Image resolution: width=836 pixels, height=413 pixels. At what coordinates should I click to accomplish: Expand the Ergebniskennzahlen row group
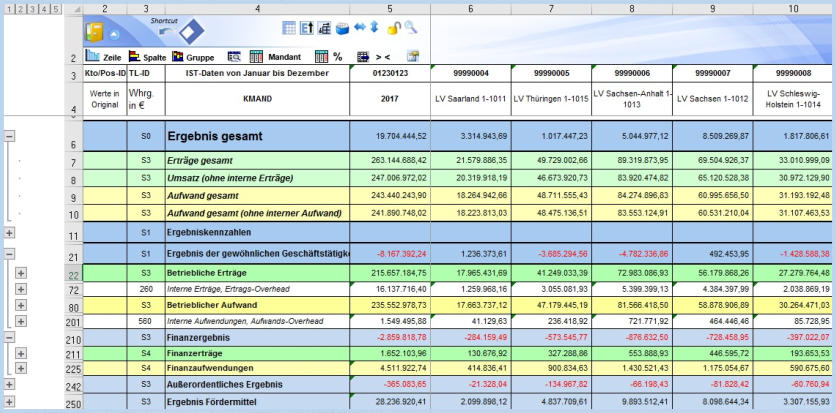click(x=10, y=234)
